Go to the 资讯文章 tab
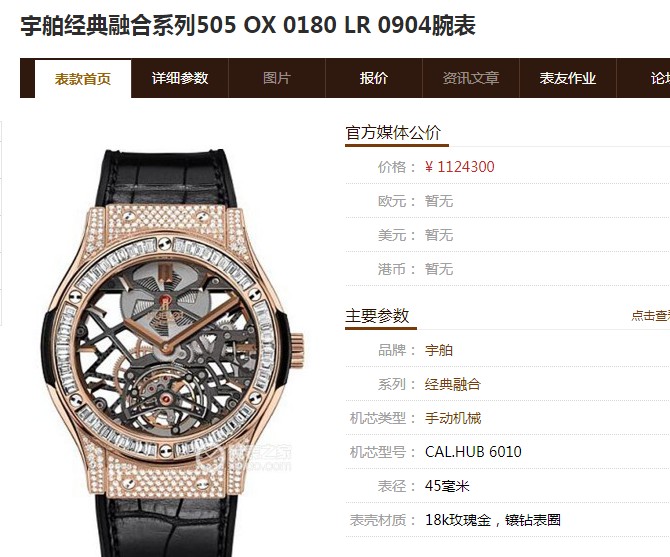The height and width of the screenshot is (557, 670). [471, 78]
